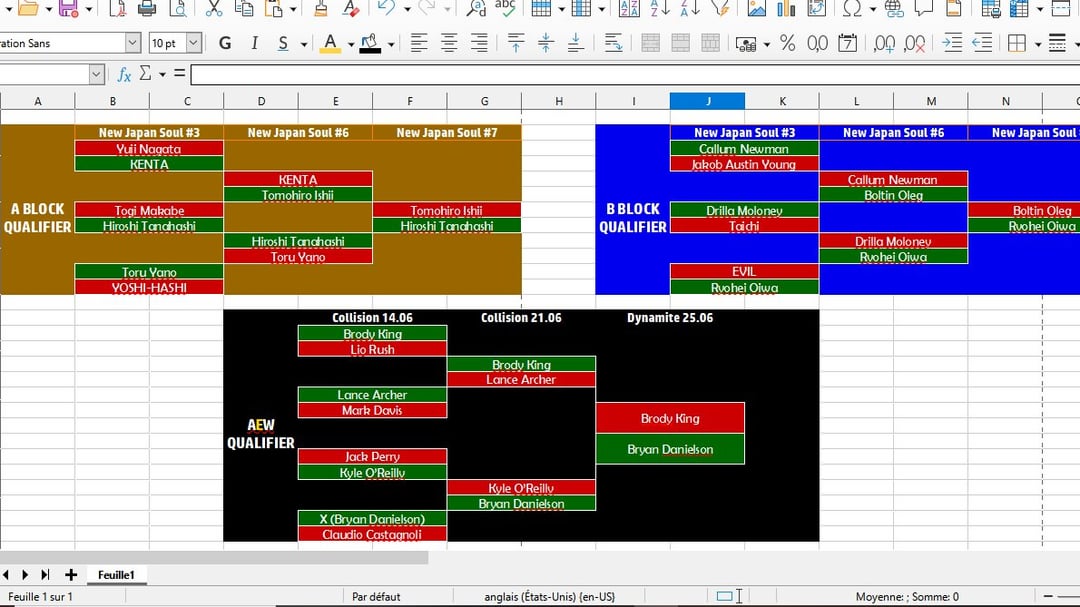Insert a special character (Omega)
This screenshot has width=1080, height=607.
click(852, 8)
